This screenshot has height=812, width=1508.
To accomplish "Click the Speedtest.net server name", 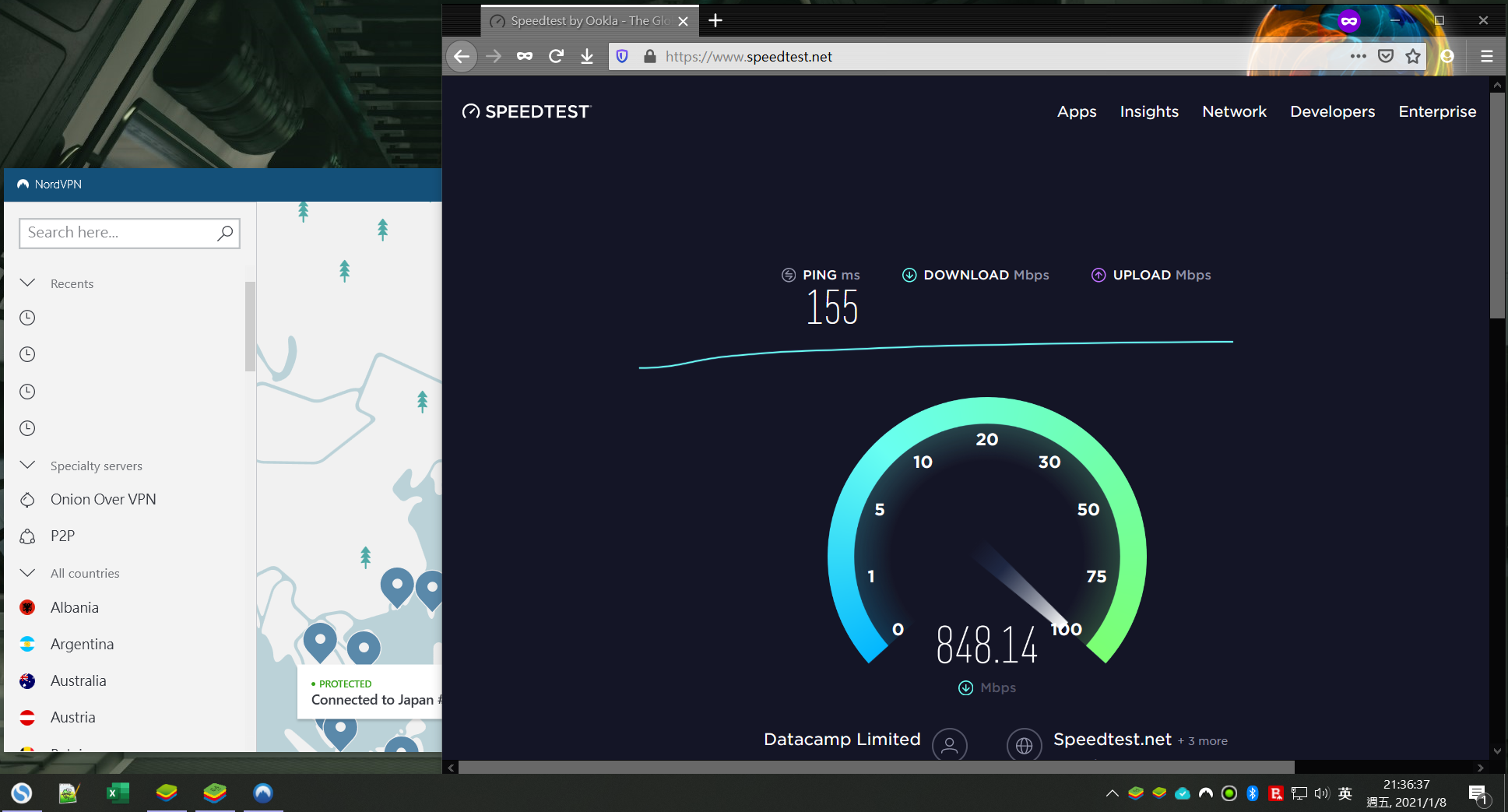I will point(1112,739).
